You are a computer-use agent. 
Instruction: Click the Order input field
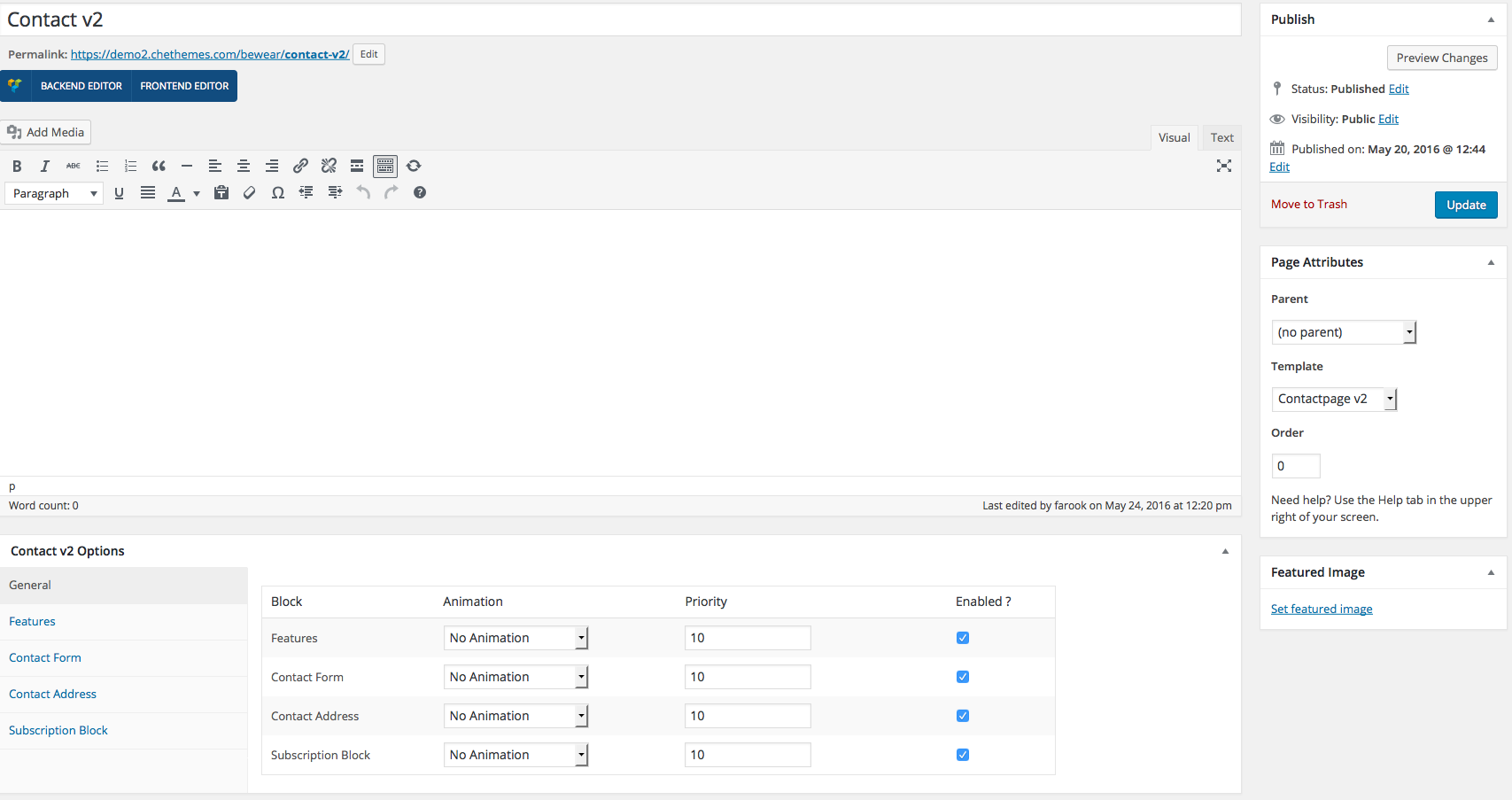[1296, 466]
